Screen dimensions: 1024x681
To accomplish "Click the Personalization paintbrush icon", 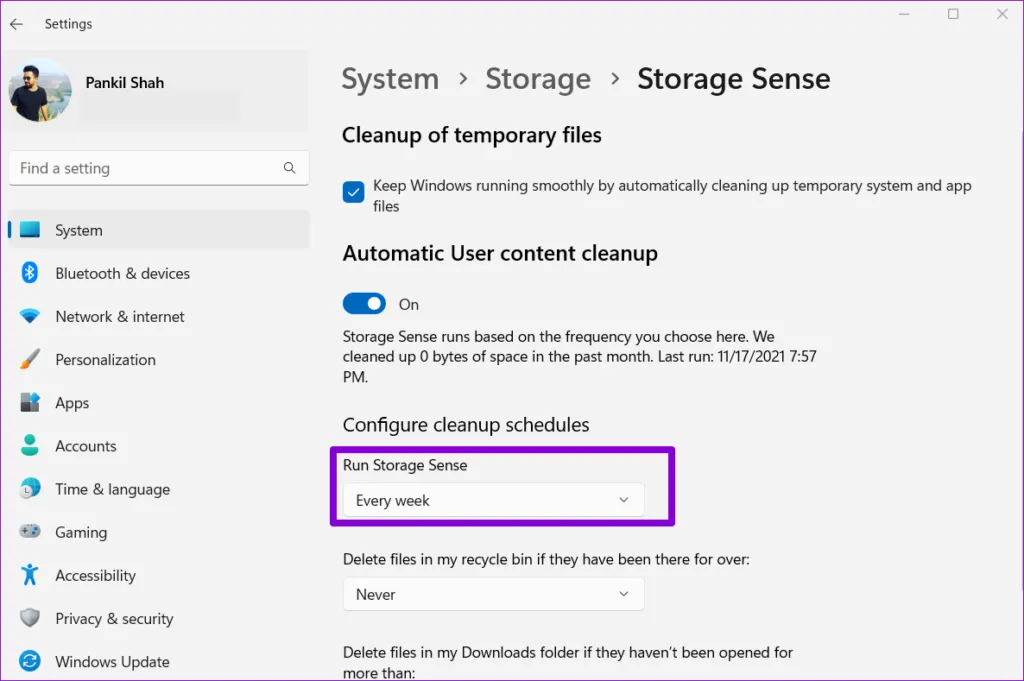I will point(30,359).
